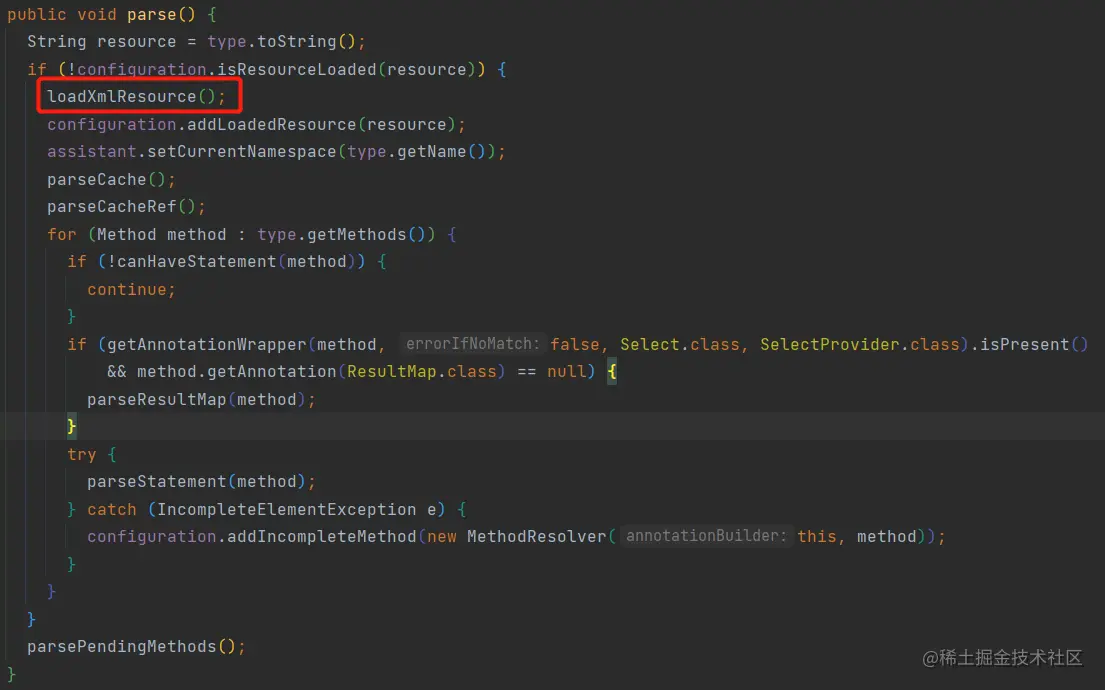Click the continue keyword
This screenshot has height=690, width=1105.
[127, 290]
